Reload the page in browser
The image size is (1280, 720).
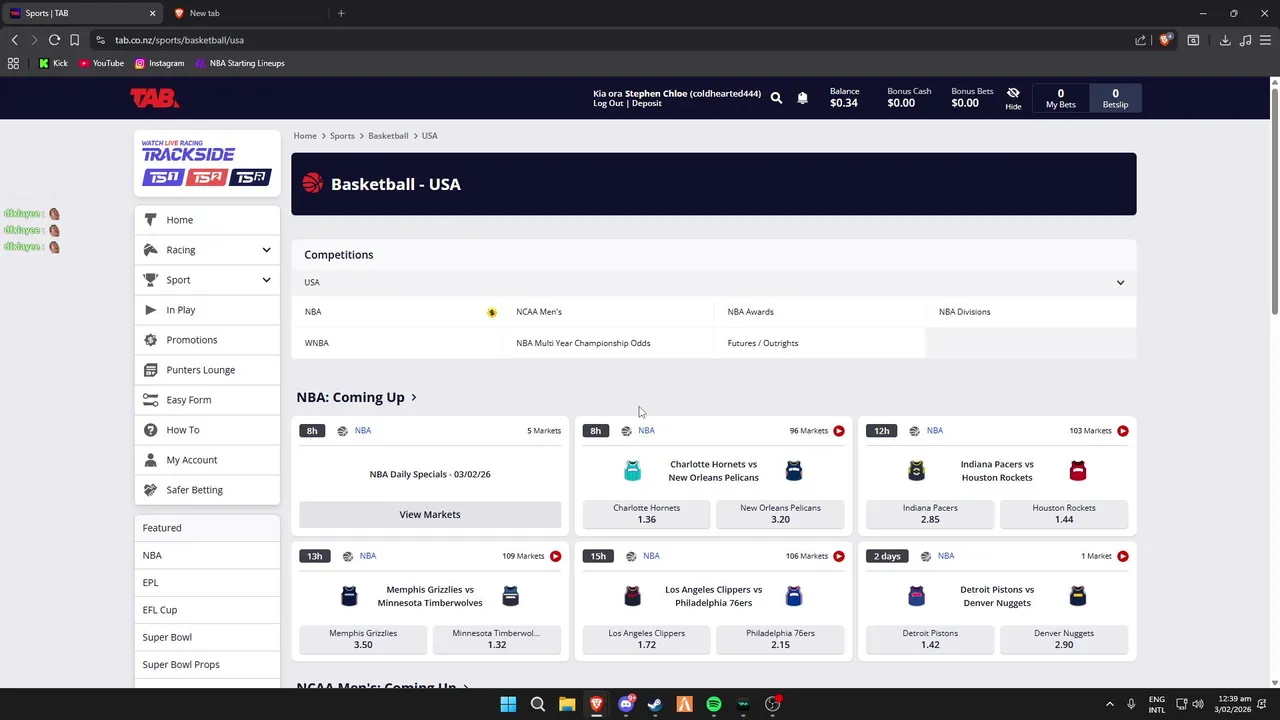pos(54,40)
